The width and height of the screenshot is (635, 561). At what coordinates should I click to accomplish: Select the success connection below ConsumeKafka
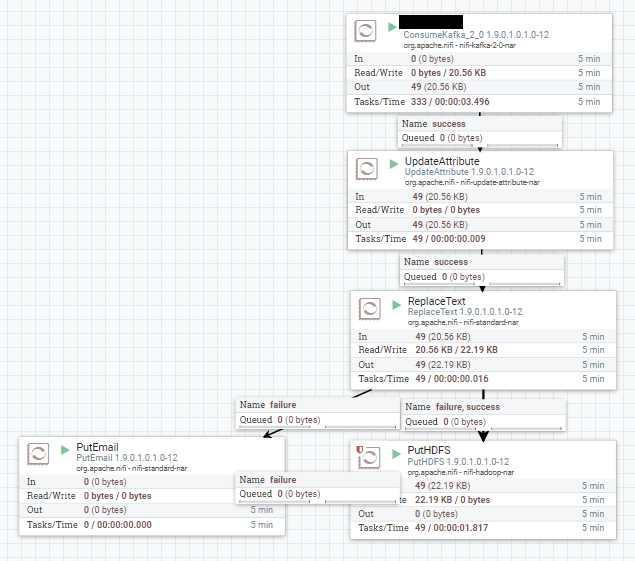pyautogui.click(x=480, y=131)
